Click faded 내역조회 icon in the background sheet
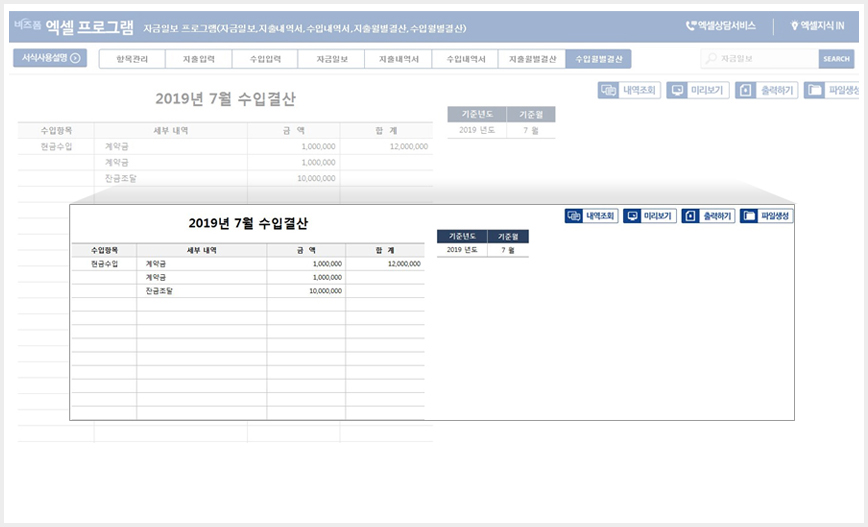The image size is (868, 527). [x=609, y=90]
